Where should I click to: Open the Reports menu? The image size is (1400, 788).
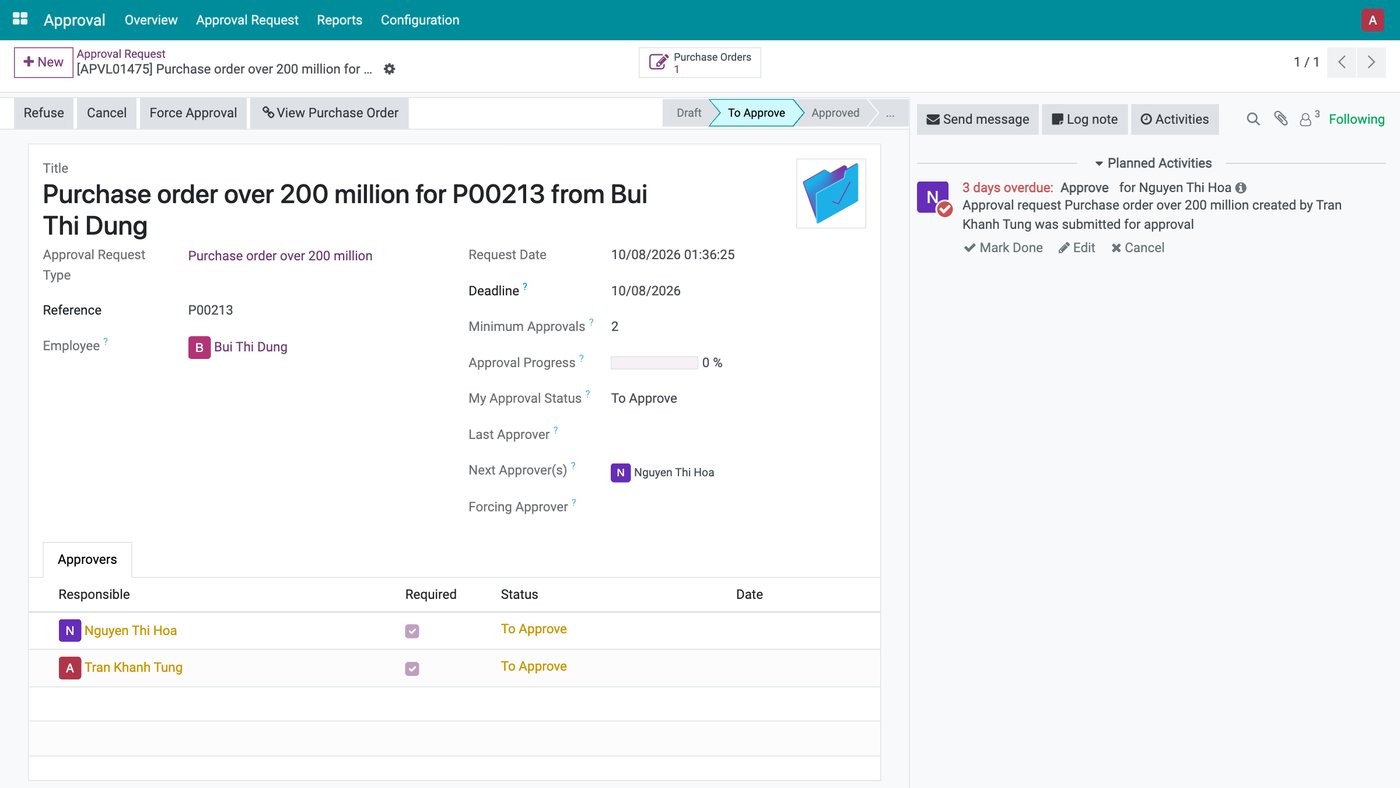pyautogui.click(x=339, y=20)
